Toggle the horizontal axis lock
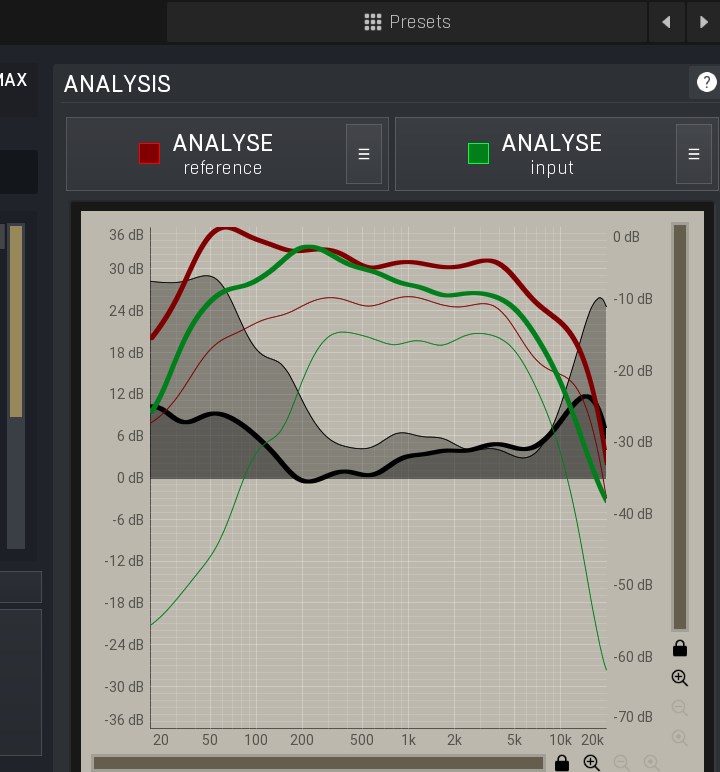This screenshot has width=720, height=772. (x=562, y=764)
